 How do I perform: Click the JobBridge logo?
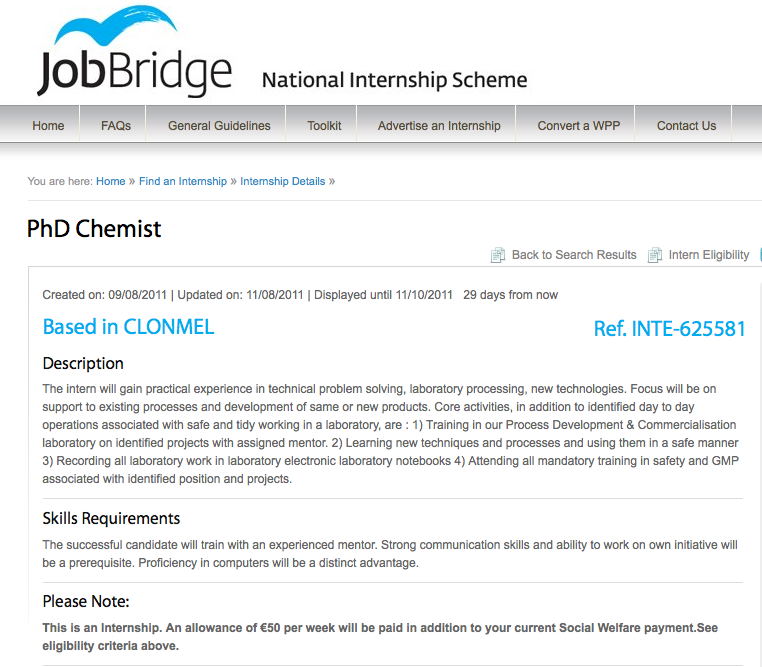click(x=133, y=55)
